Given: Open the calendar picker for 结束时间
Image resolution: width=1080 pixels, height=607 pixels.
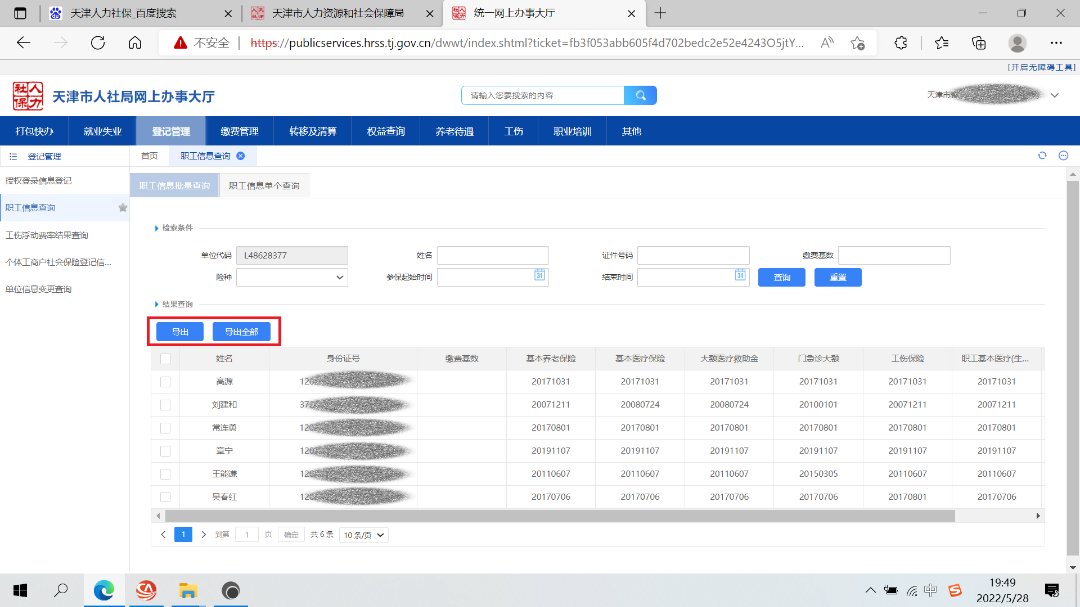Looking at the screenshot, I should 740,276.
